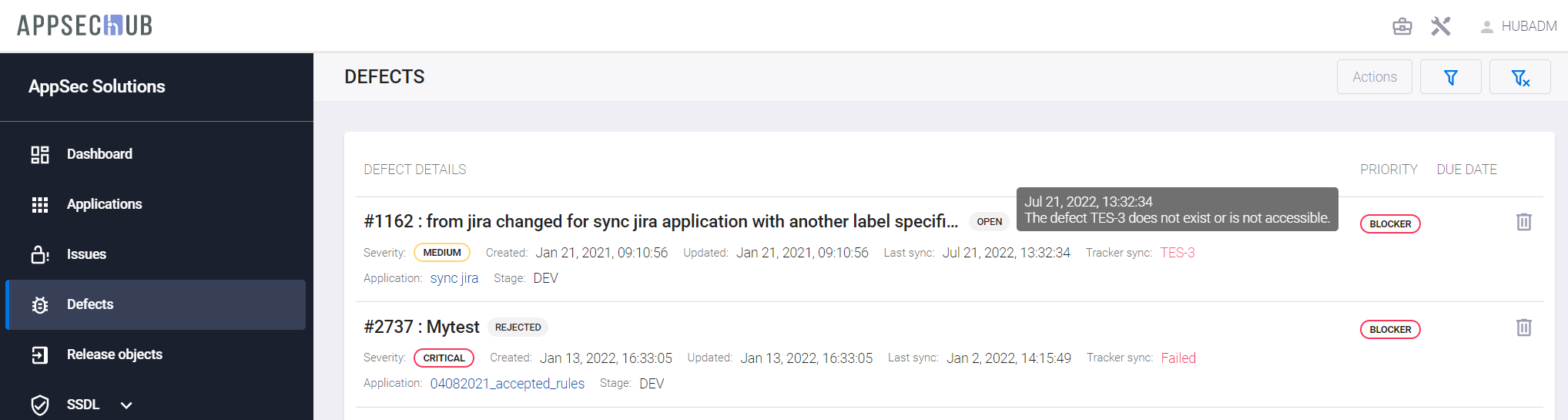
Task: Select Defects in the sidebar
Action: point(90,304)
